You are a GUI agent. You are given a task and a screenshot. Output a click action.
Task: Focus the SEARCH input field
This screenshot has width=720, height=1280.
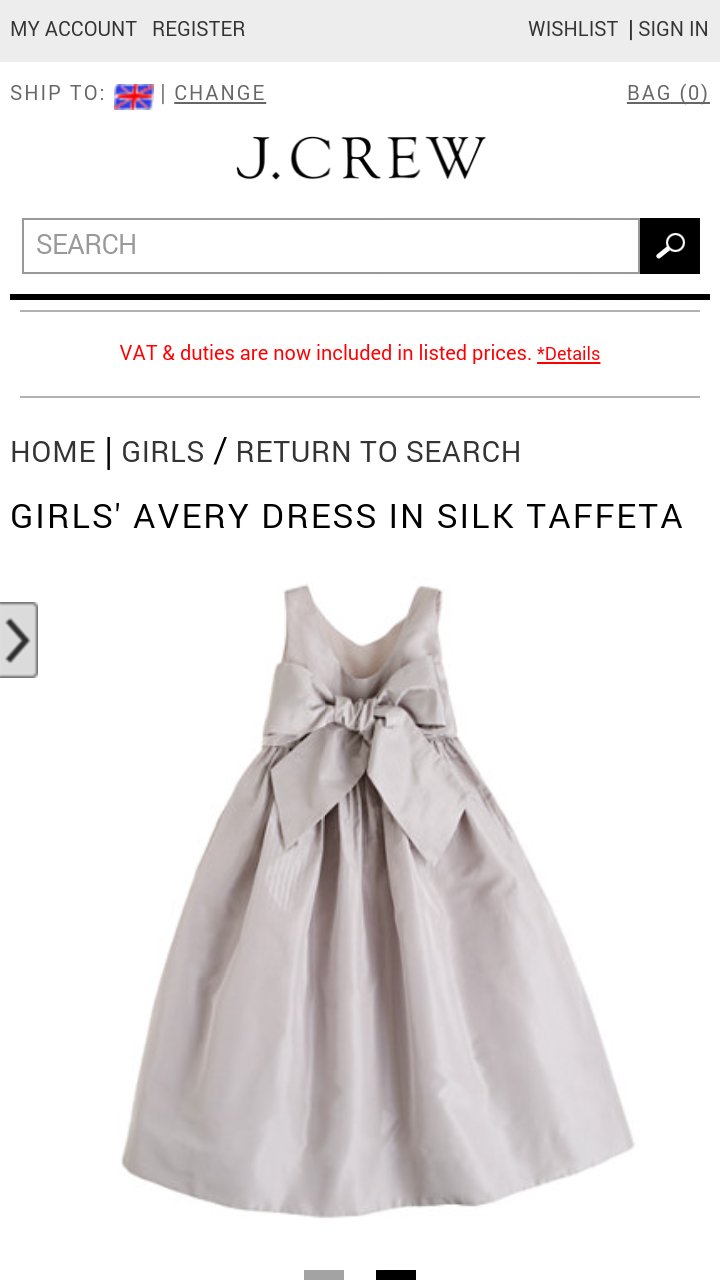331,246
